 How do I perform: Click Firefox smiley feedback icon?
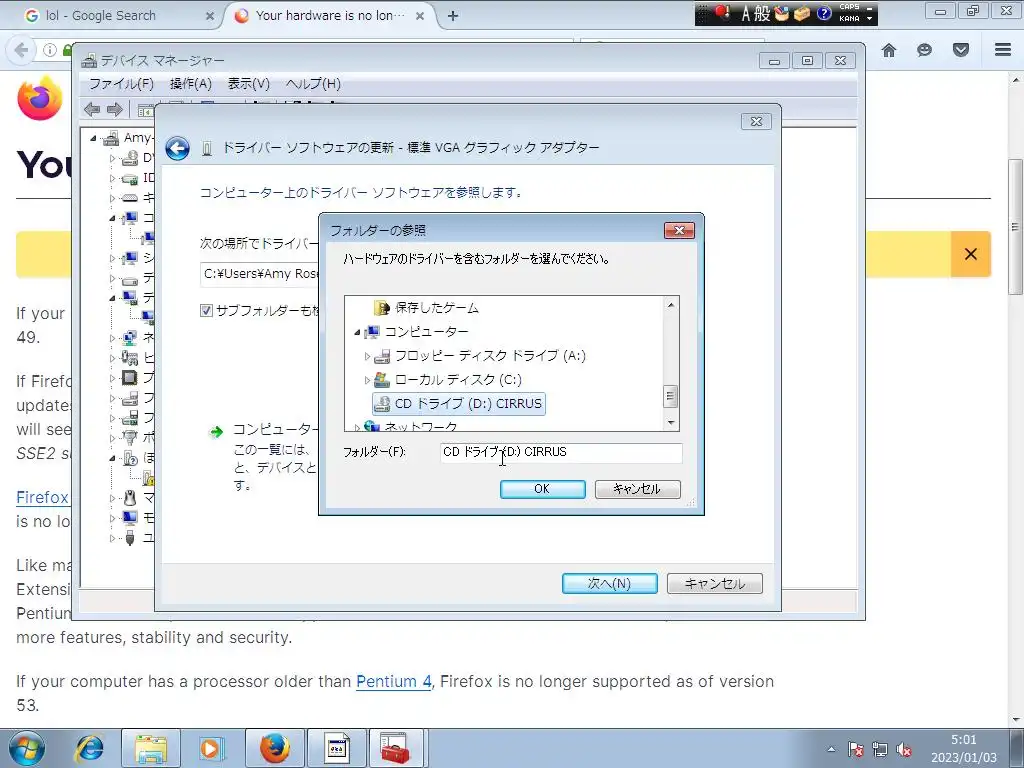(924, 50)
